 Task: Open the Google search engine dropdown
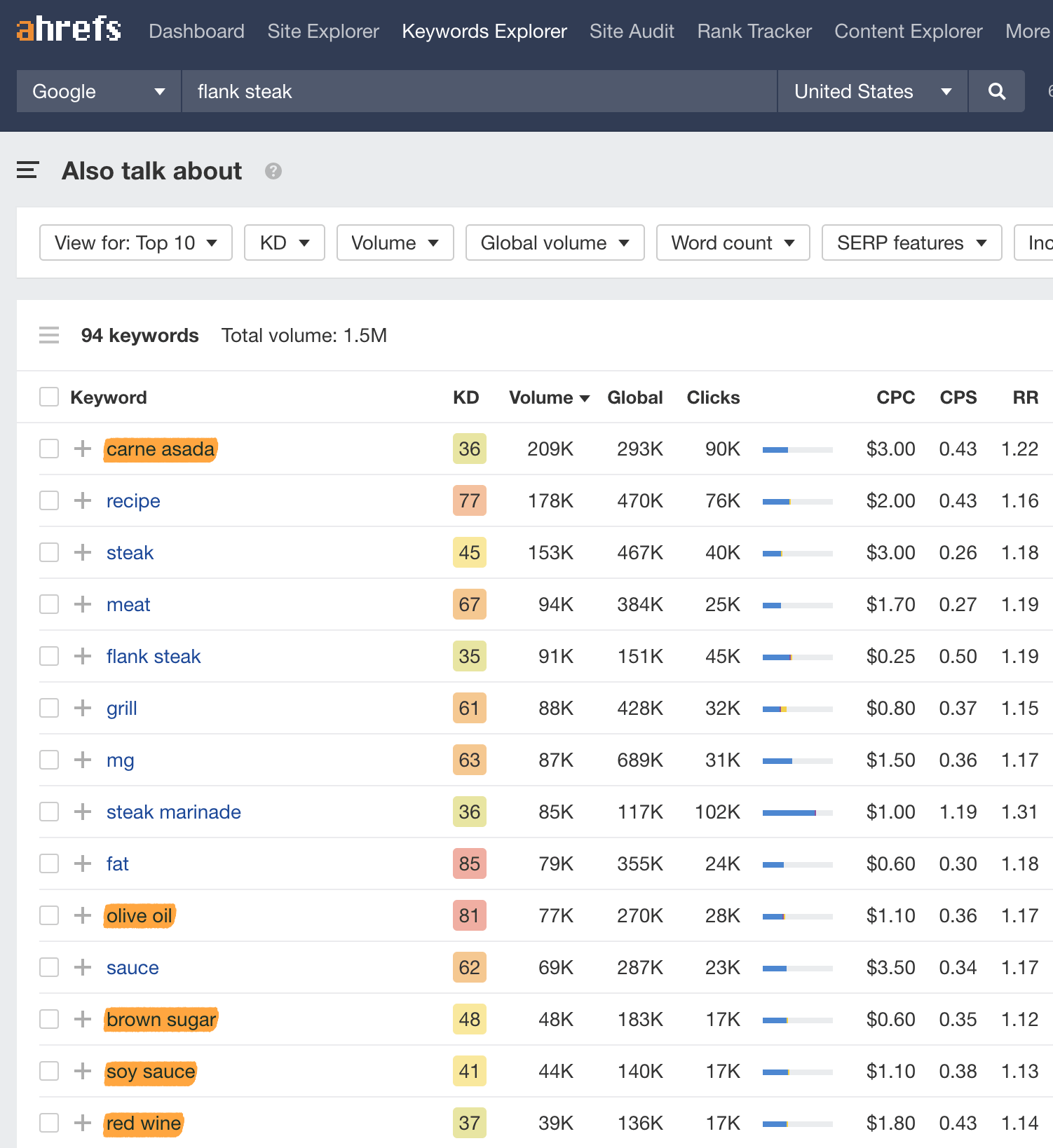[x=98, y=91]
